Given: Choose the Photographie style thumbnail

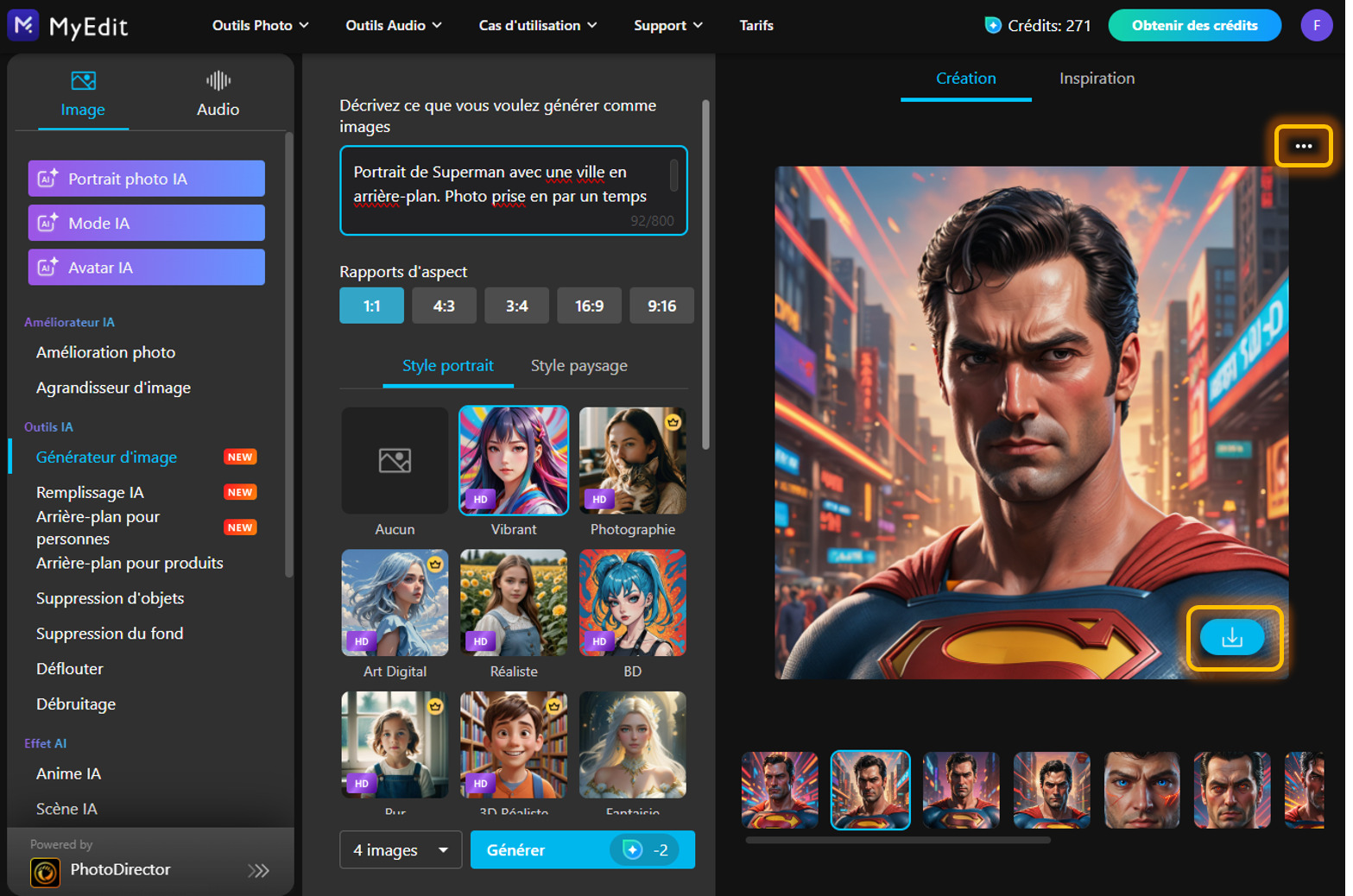Looking at the screenshot, I should click(633, 461).
